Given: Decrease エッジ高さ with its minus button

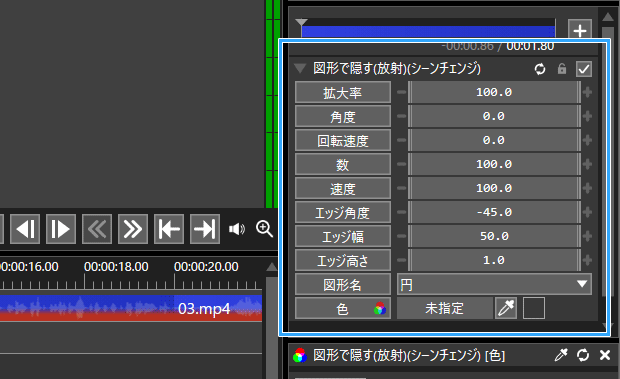Looking at the screenshot, I should tap(401, 260).
